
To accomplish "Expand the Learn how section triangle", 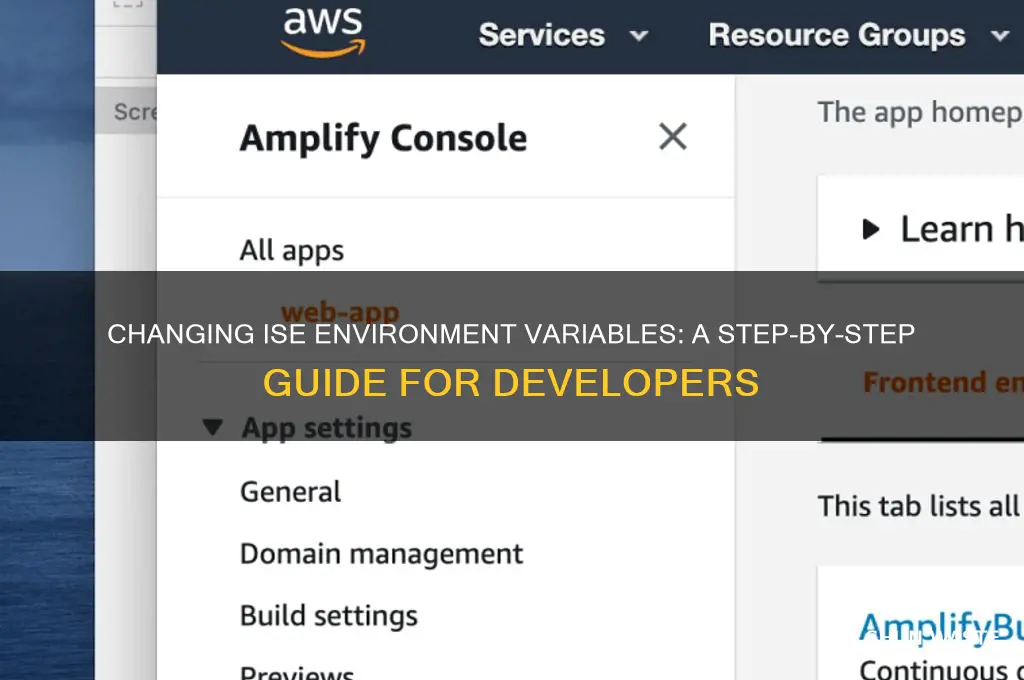I will point(871,229).
